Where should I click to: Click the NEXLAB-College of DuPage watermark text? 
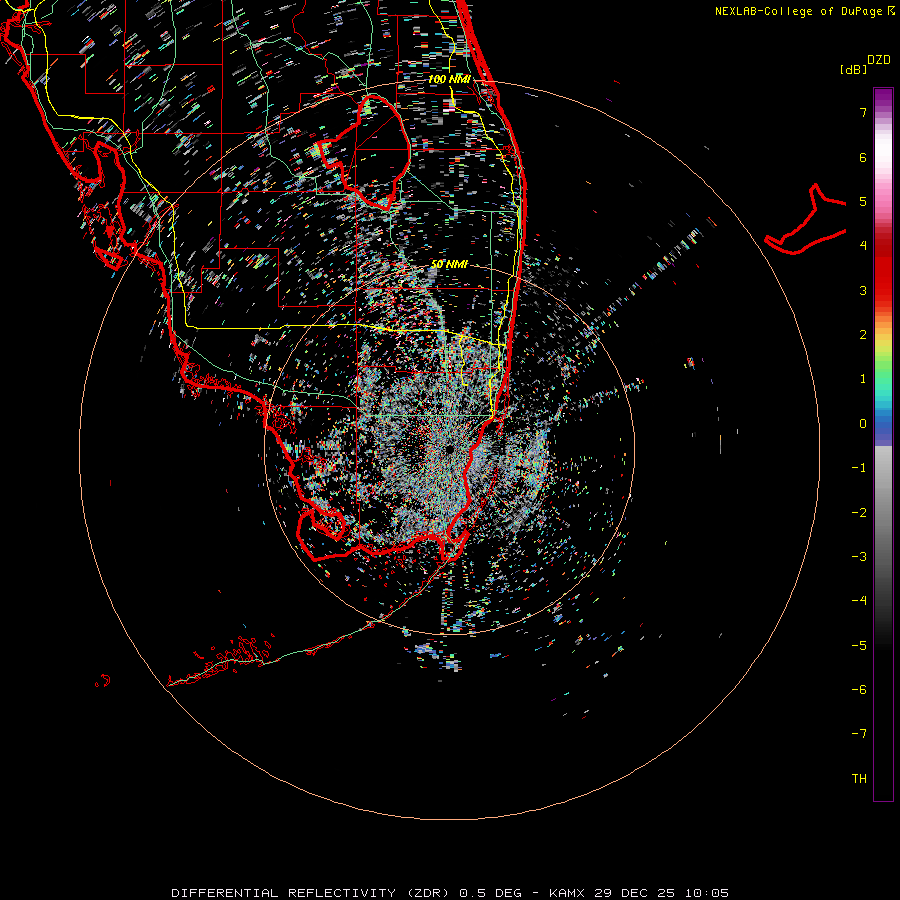tap(804, 11)
